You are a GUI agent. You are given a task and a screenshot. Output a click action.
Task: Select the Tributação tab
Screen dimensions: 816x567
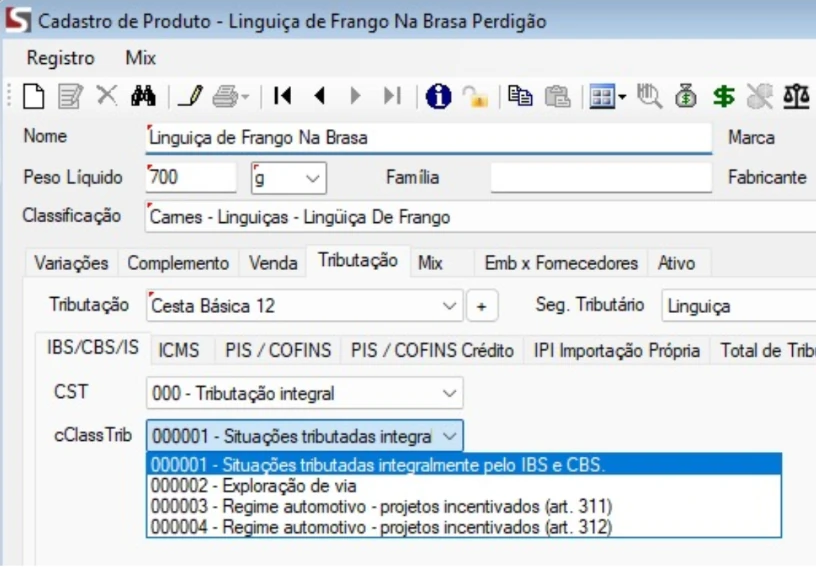click(358, 261)
